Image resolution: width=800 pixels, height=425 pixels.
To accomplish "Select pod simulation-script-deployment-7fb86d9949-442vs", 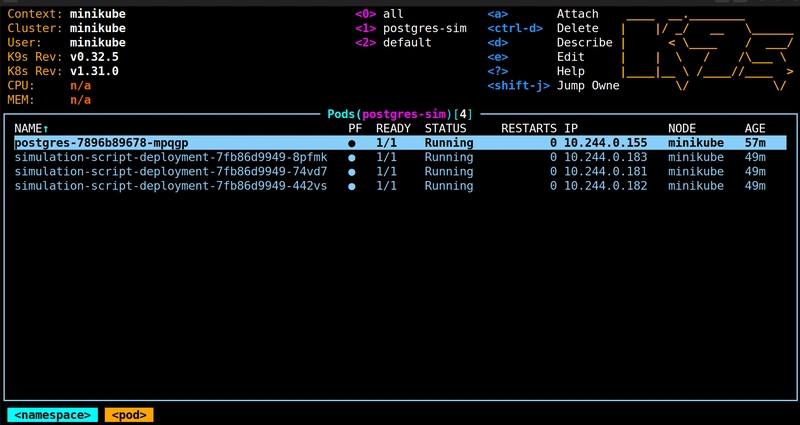I will pos(400,186).
